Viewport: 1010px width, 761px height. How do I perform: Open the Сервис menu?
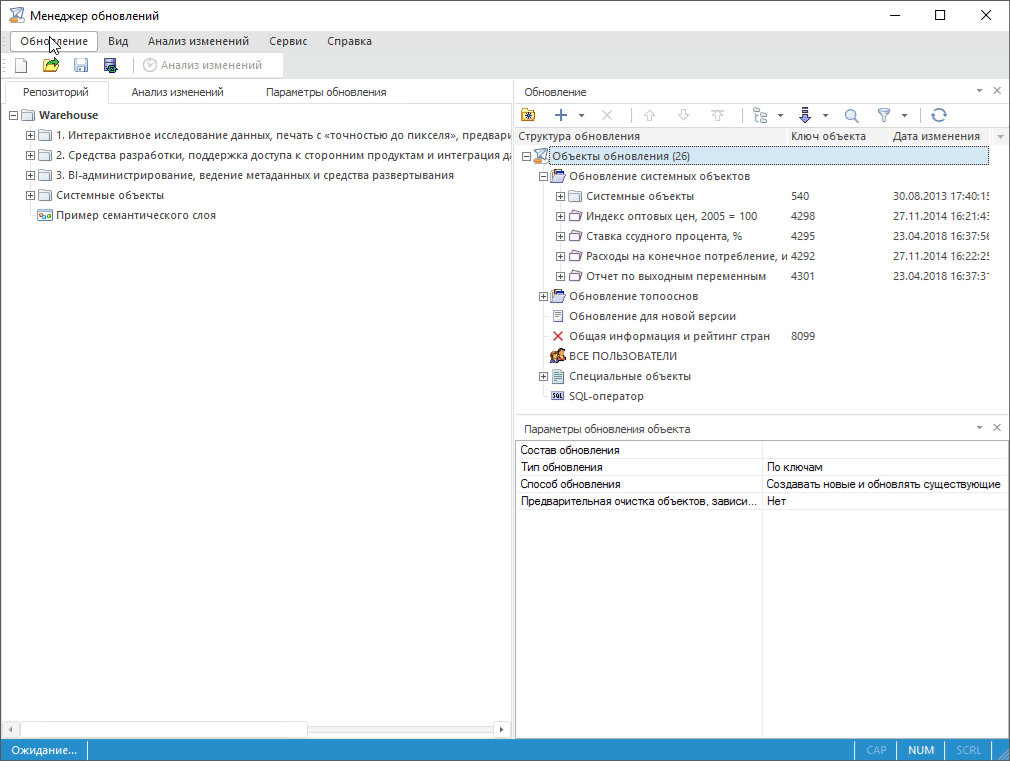pos(287,41)
